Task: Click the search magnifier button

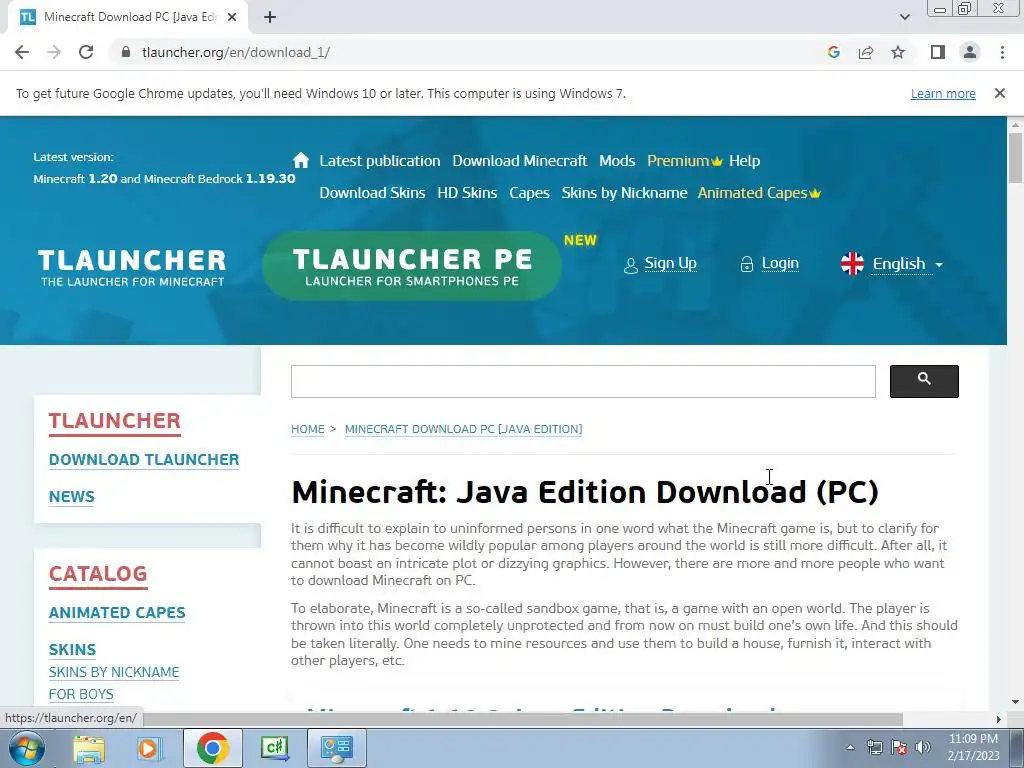Action: pyautogui.click(x=924, y=381)
